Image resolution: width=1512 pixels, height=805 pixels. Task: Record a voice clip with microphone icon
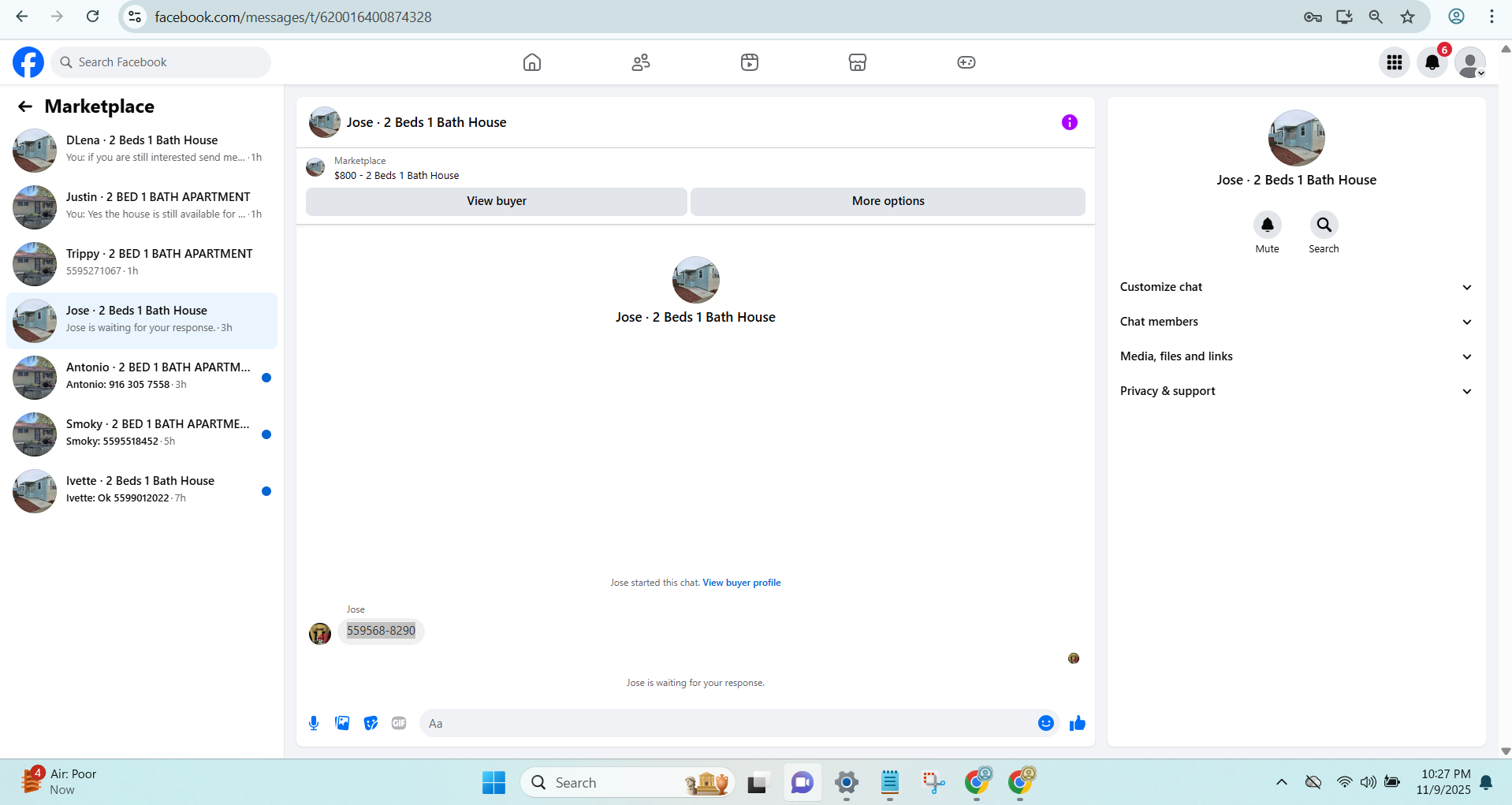click(x=314, y=723)
